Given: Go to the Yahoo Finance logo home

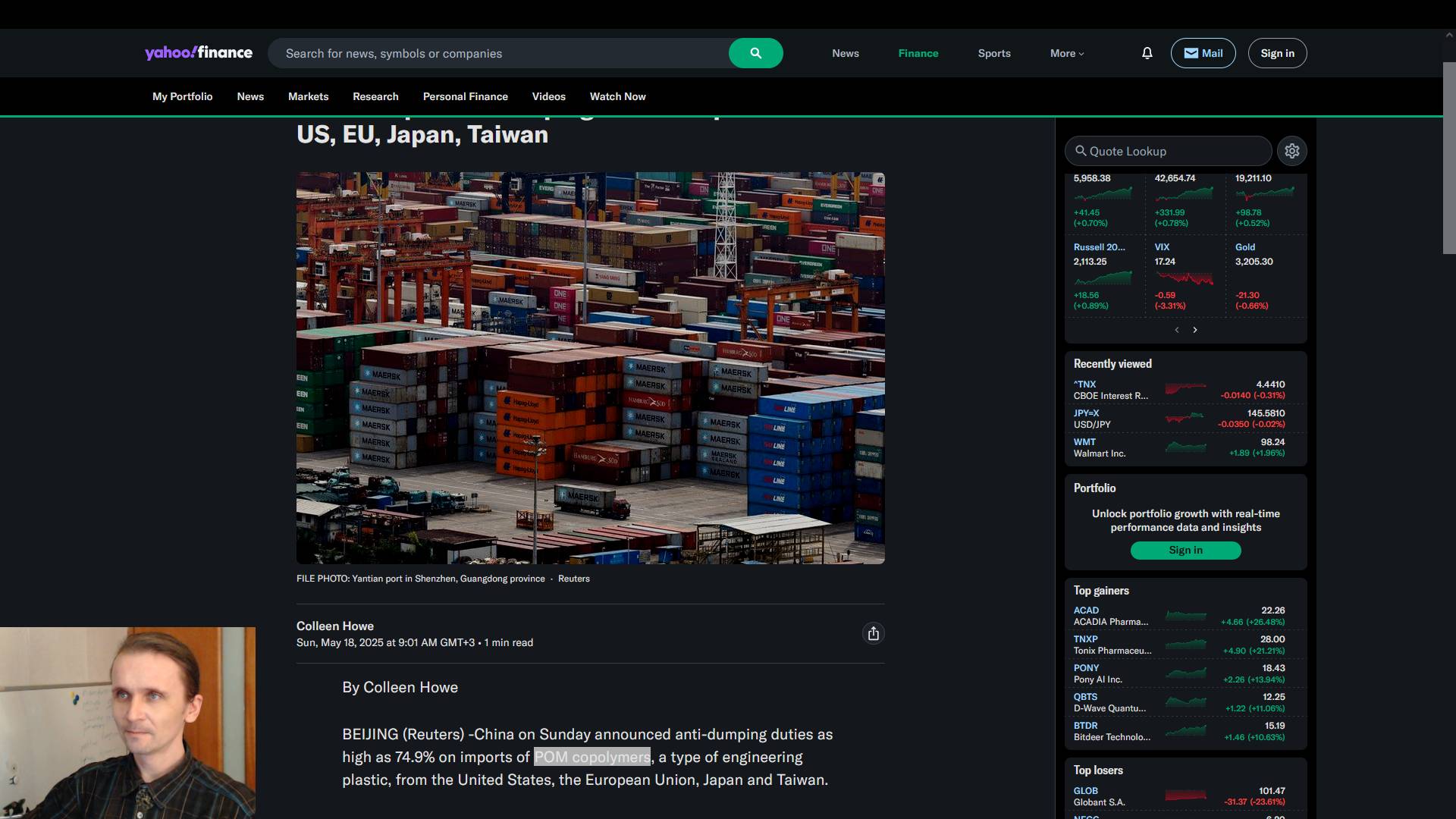Looking at the screenshot, I should click(x=199, y=53).
